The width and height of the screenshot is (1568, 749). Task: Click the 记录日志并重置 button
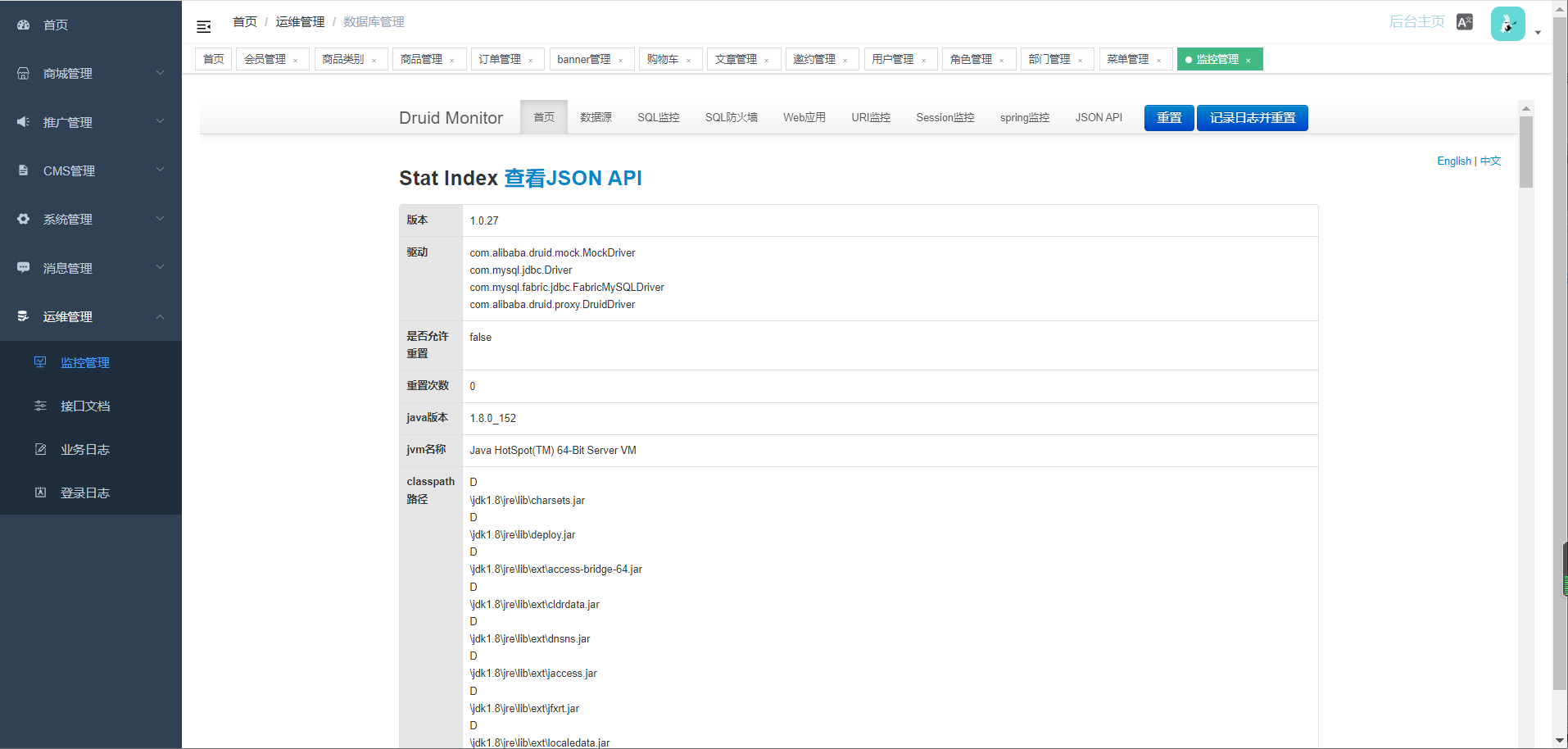(1253, 118)
